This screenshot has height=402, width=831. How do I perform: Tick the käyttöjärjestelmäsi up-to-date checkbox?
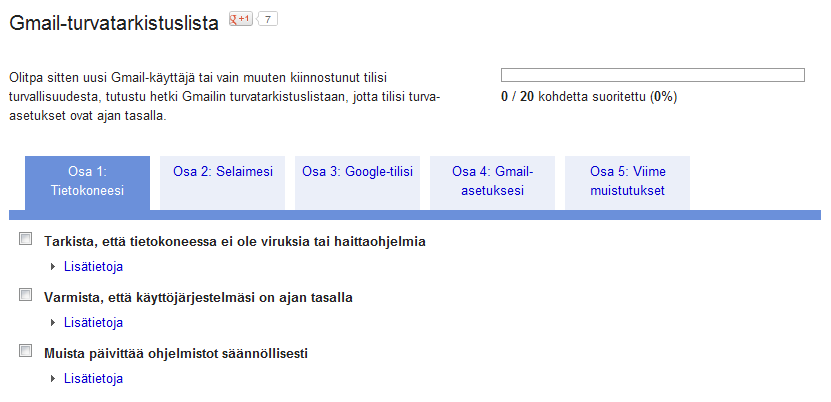coord(26,296)
